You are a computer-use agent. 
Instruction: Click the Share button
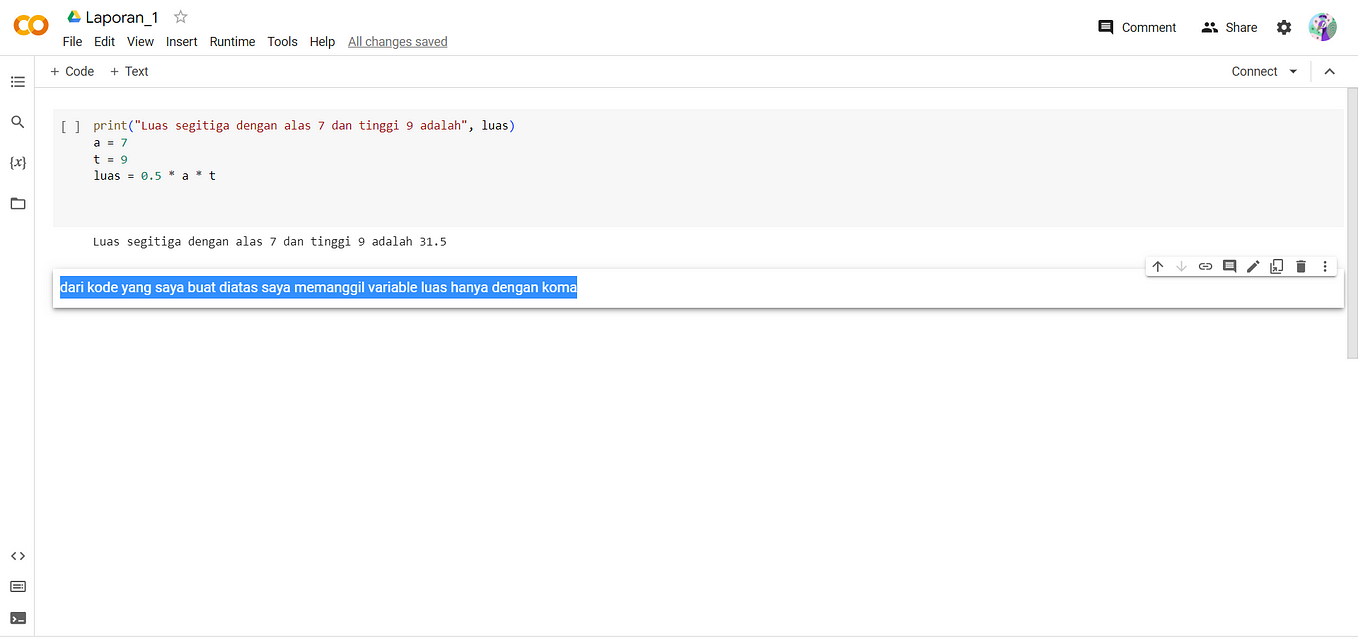click(x=1229, y=28)
